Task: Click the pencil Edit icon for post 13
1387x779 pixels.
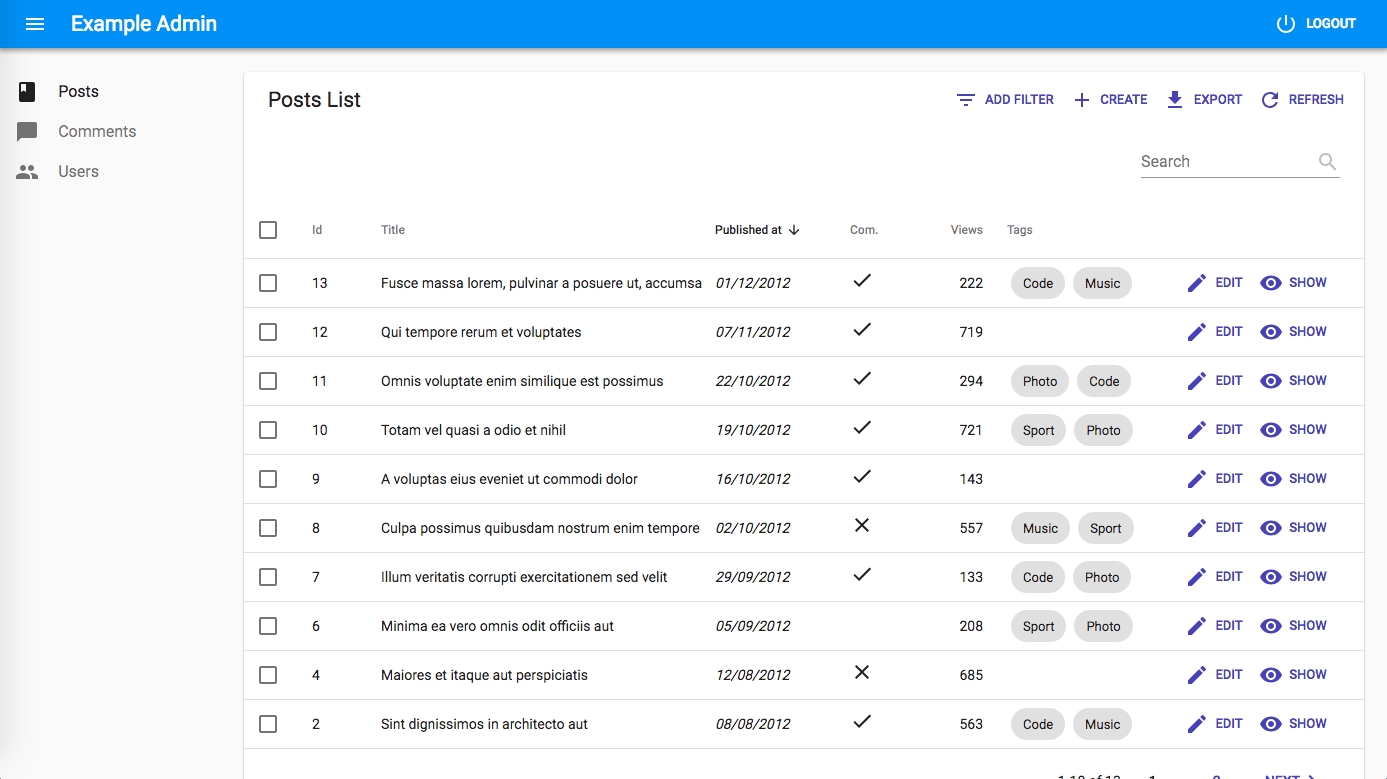Action: point(1197,283)
